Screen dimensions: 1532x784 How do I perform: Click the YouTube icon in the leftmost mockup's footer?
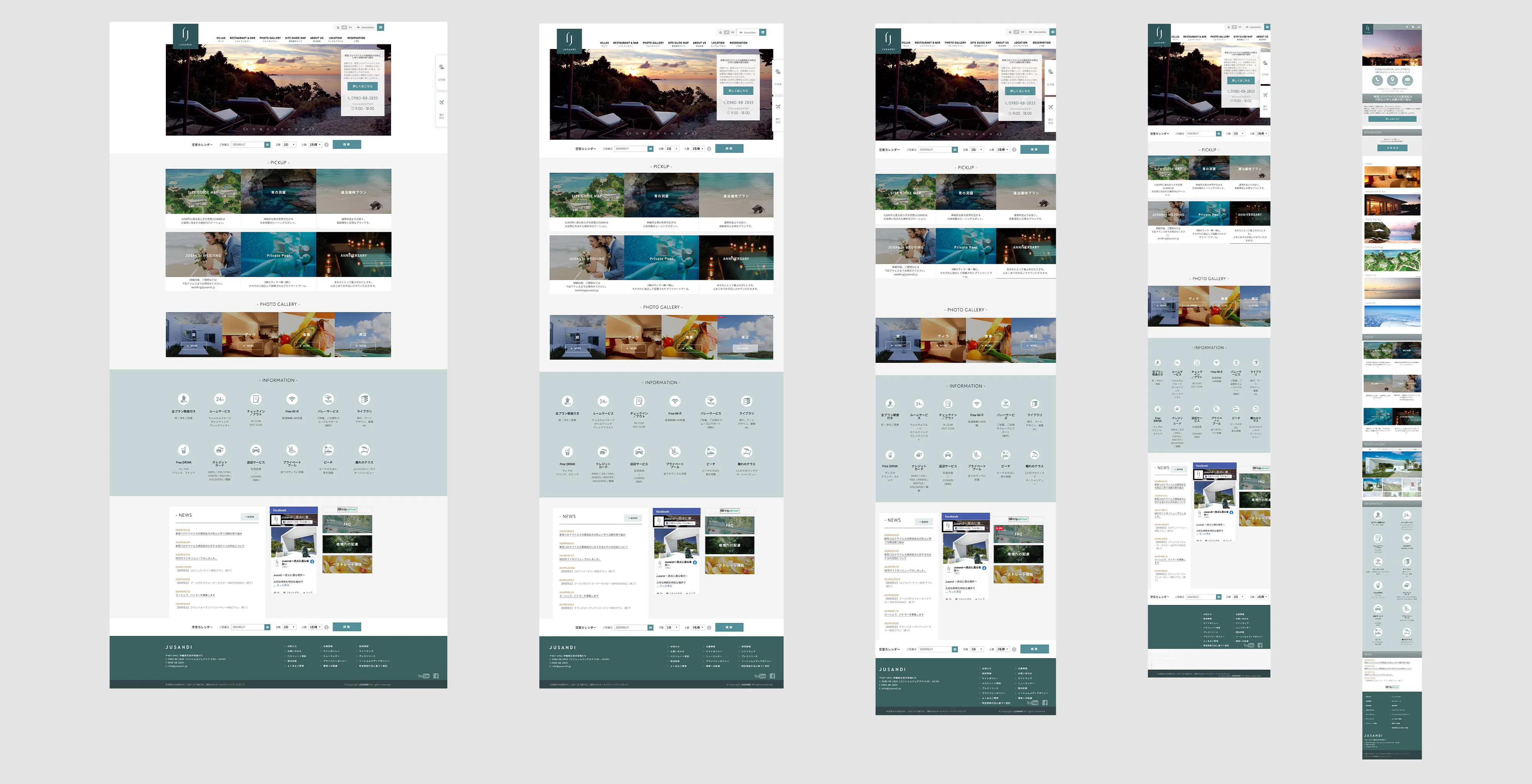coord(423,676)
